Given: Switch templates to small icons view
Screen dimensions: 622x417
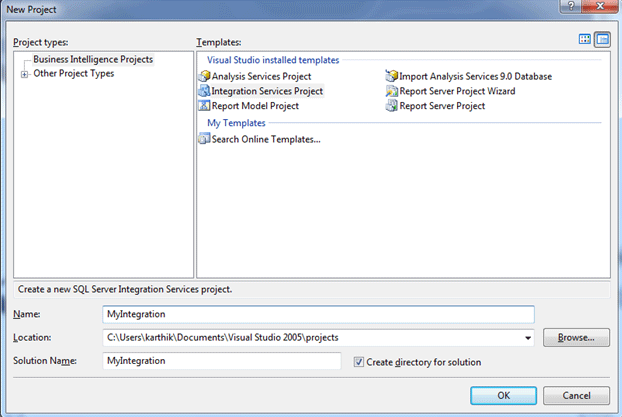Looking at the screenshot, I should (x=602, y=39).
